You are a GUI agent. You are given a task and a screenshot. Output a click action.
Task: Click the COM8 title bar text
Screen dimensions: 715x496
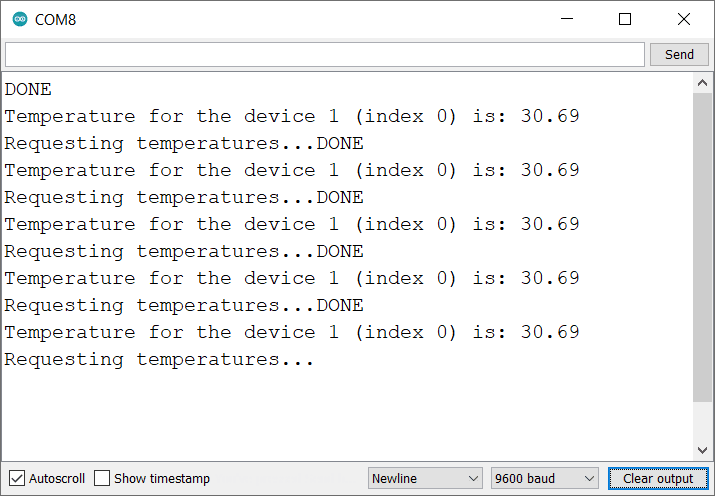pos(56,19)
